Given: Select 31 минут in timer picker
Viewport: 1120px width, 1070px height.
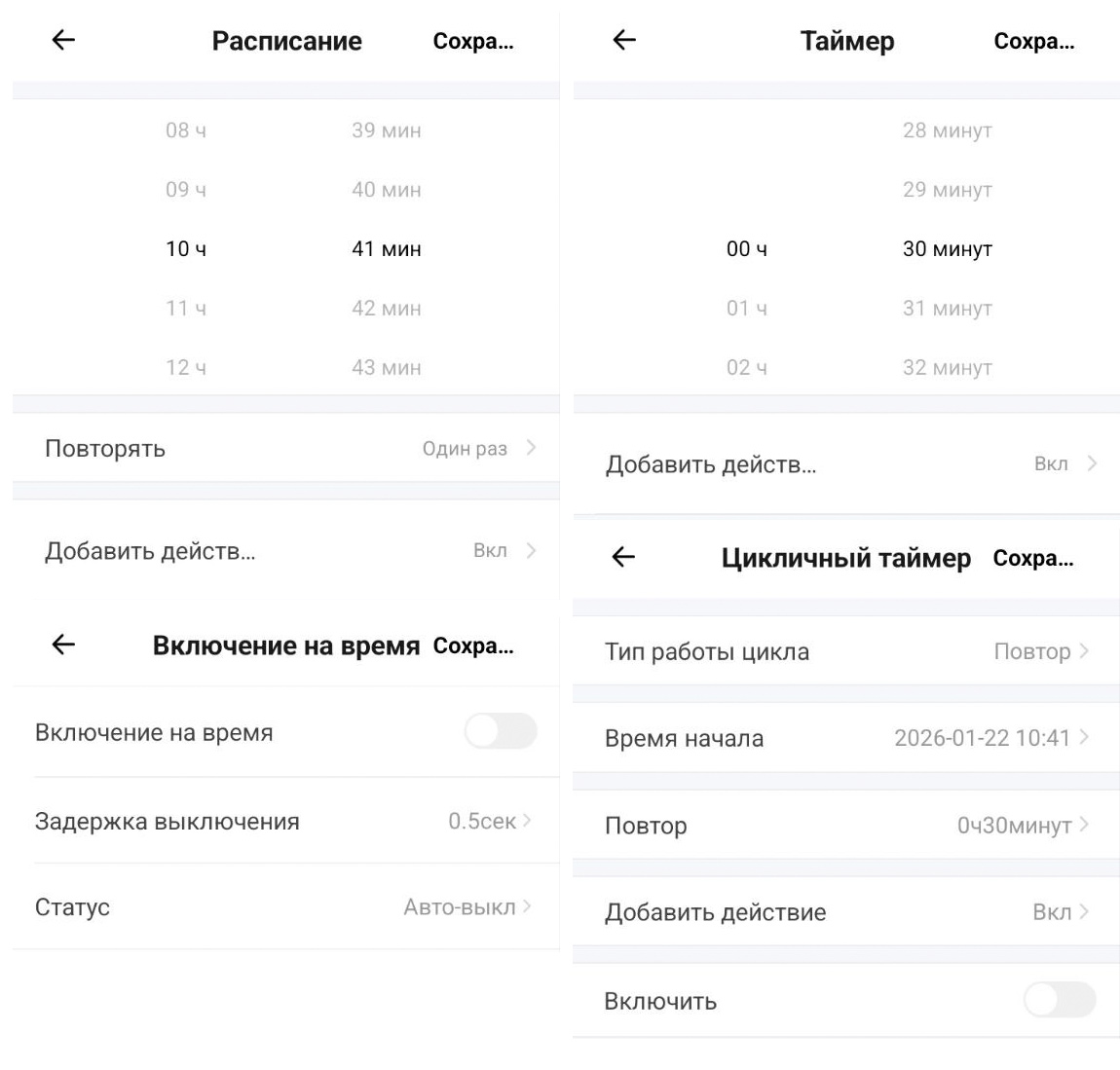Looking at the screenshot, I should click(948, 308).
